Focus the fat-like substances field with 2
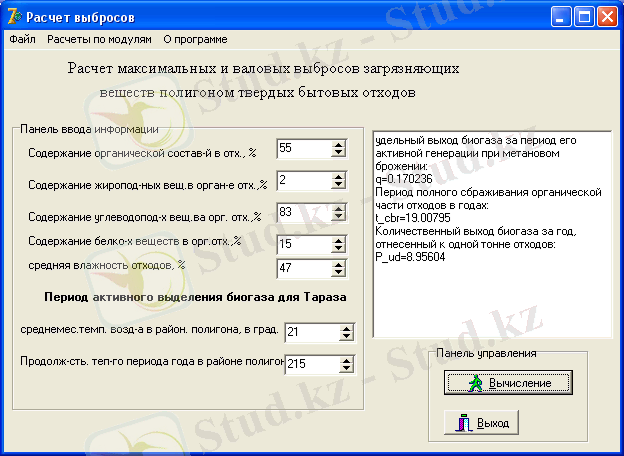The height and width of the screenshot is (456, 624). click(304, 181)
